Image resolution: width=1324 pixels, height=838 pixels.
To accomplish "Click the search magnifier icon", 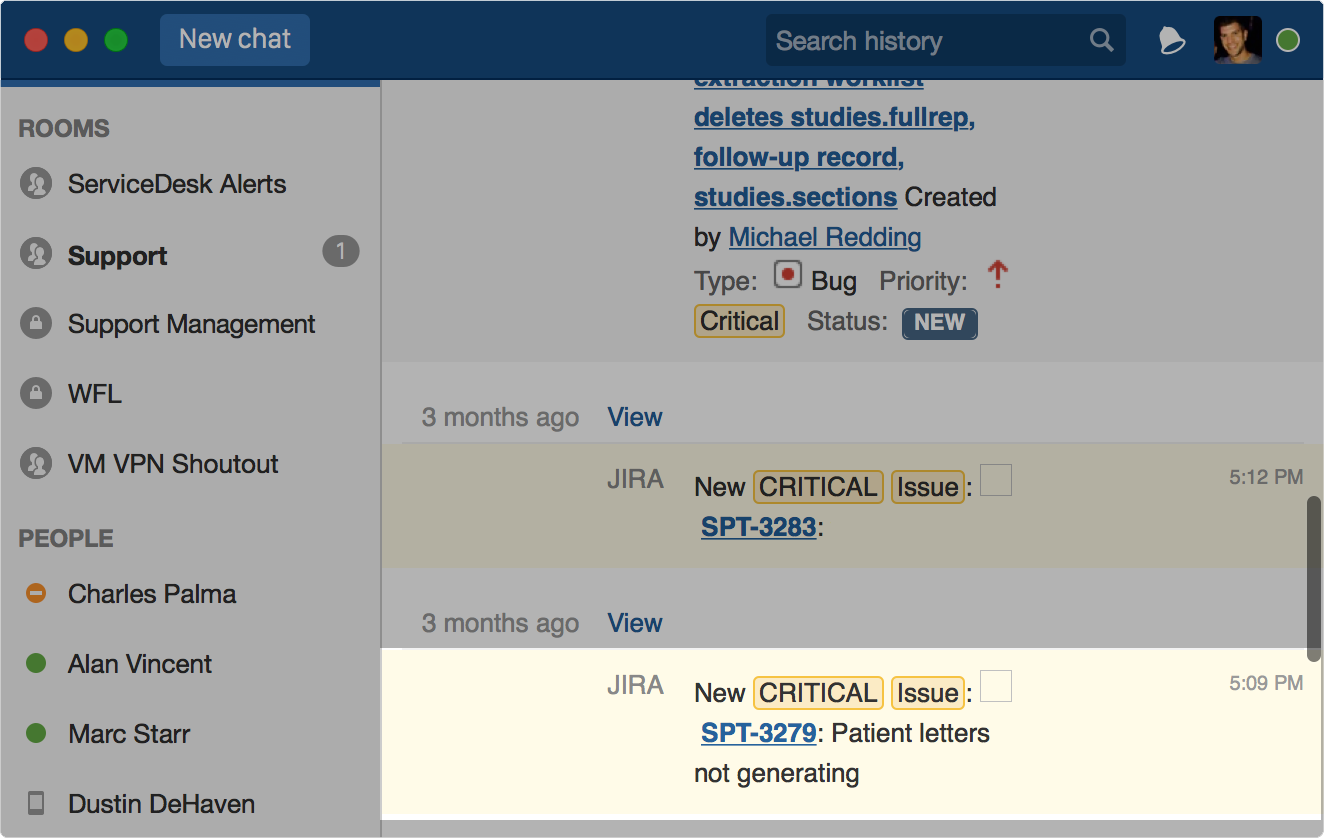I will tap(1101, 40).
